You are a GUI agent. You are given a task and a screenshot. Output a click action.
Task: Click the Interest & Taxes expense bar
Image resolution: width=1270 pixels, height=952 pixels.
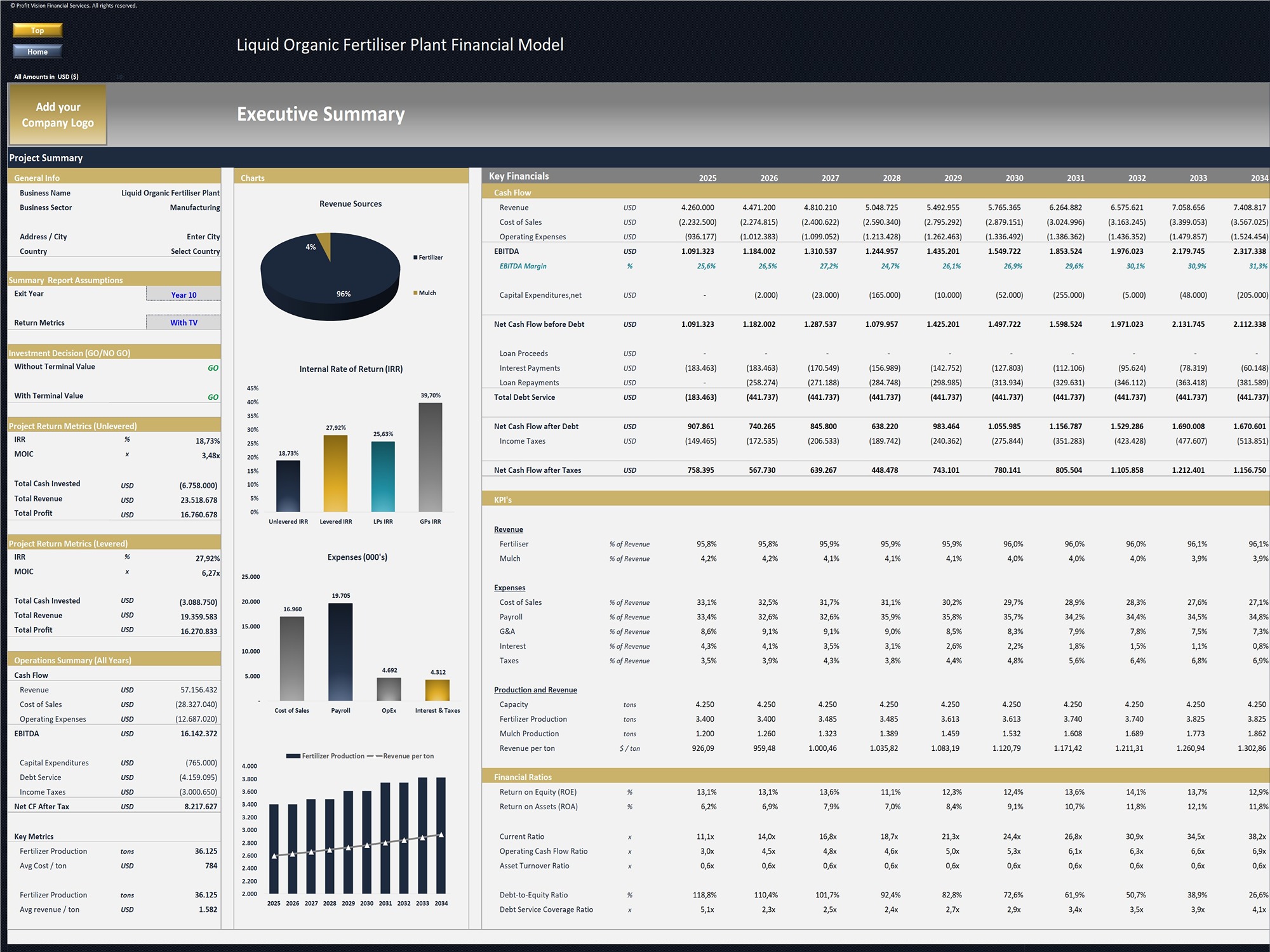coord(438,690)
